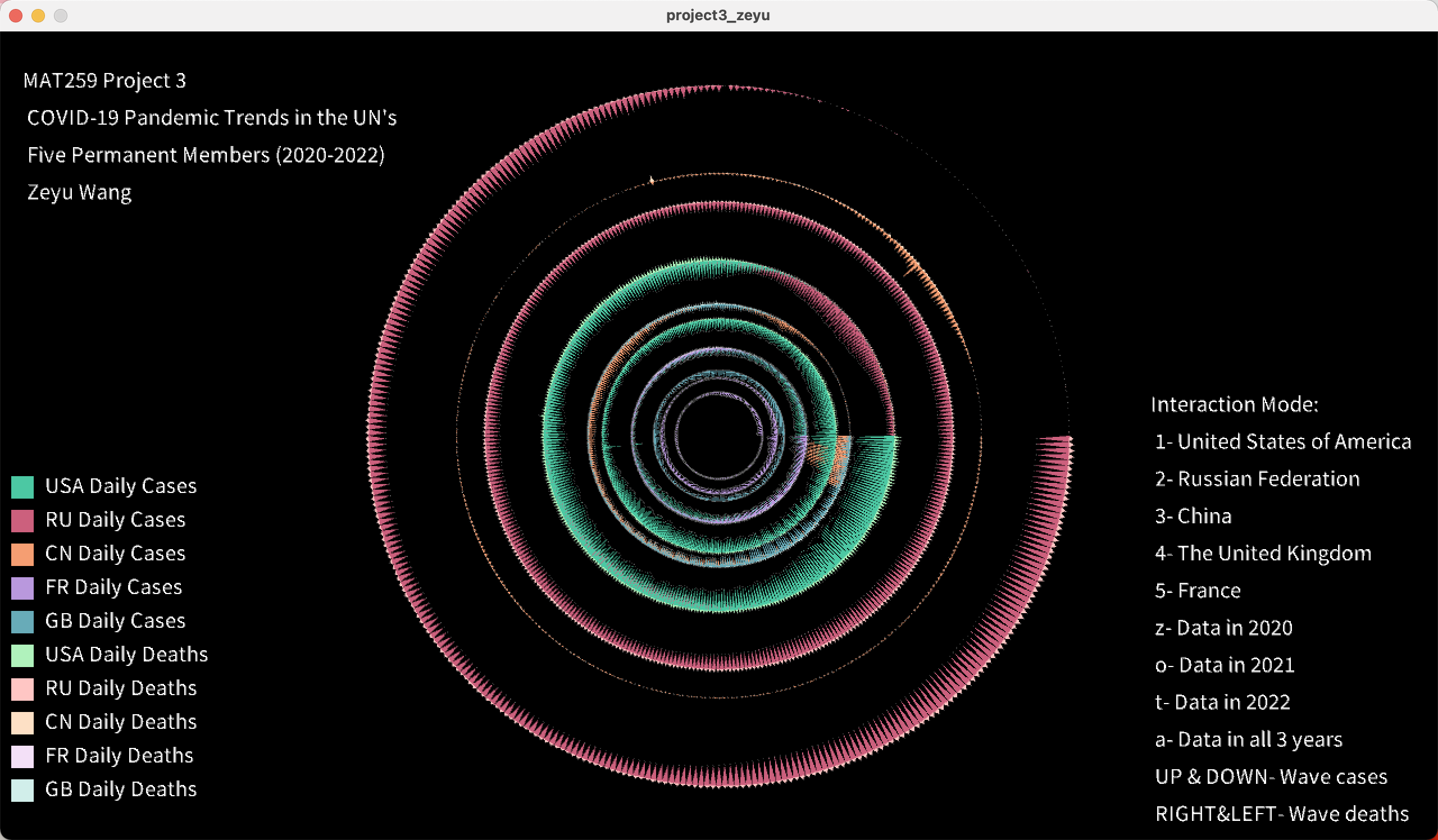Click the USA Daily Cases teal swatch
The height and width of the screenshot is (840, 1438).
[22, 487]
